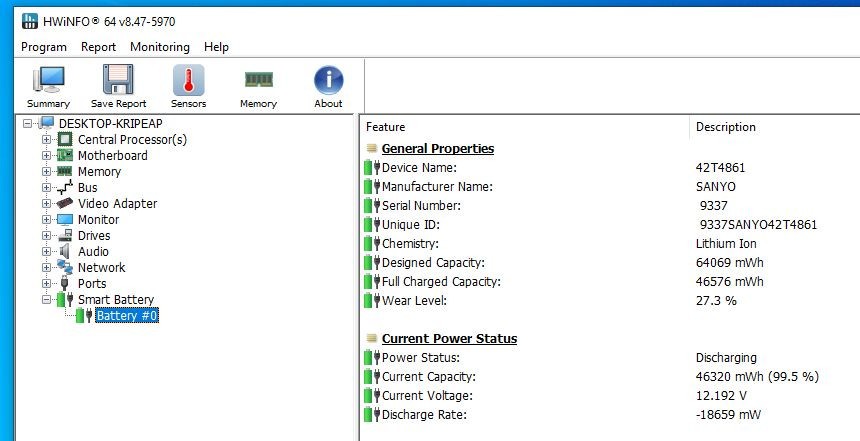Image resolution: width=860 pixels, height=441 pixels.
Task: Expand the Bus node
Action: click(47, 188)
